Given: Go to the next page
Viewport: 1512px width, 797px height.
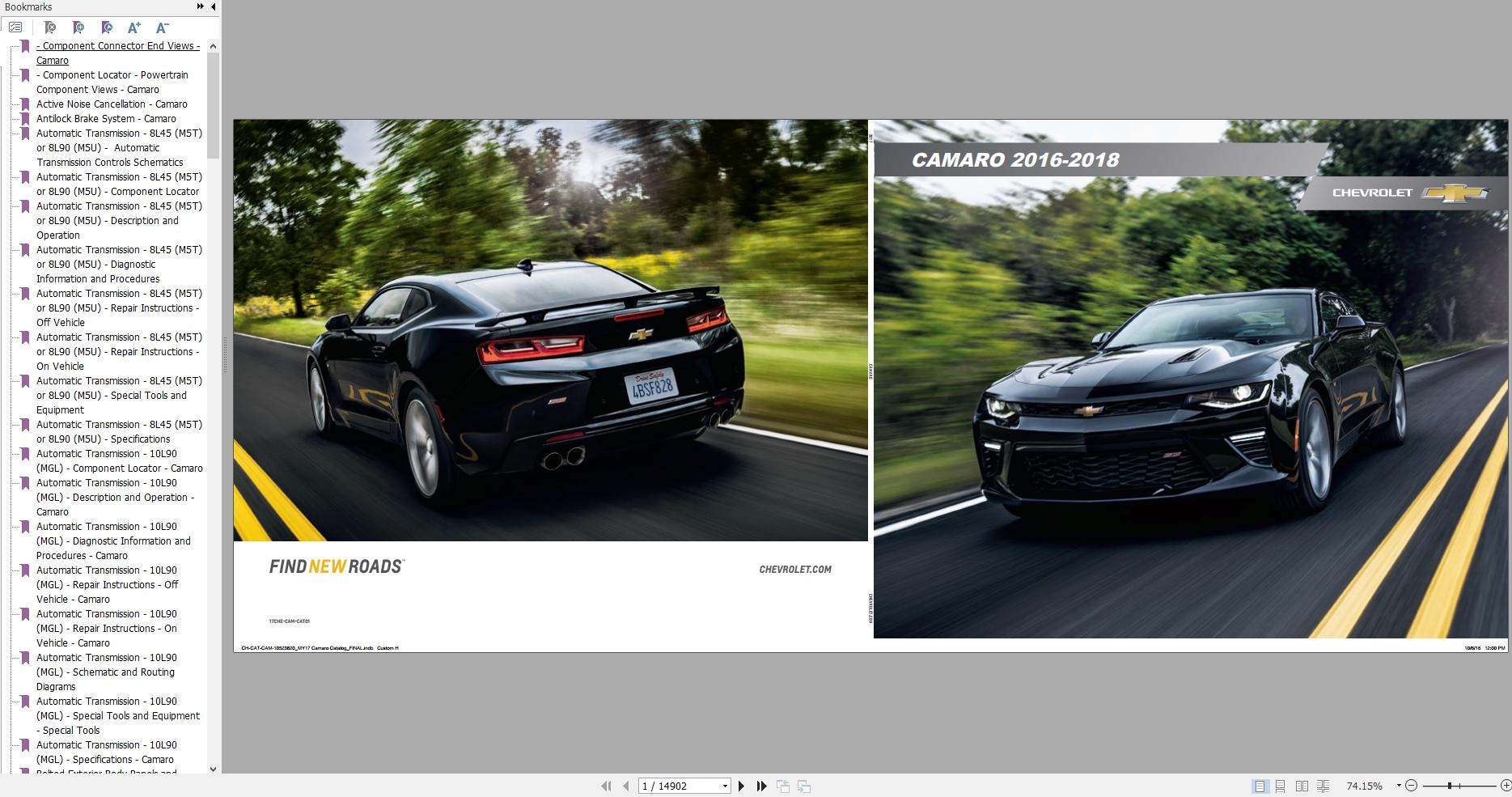Looking at the screenshot, I should (741, 786).
